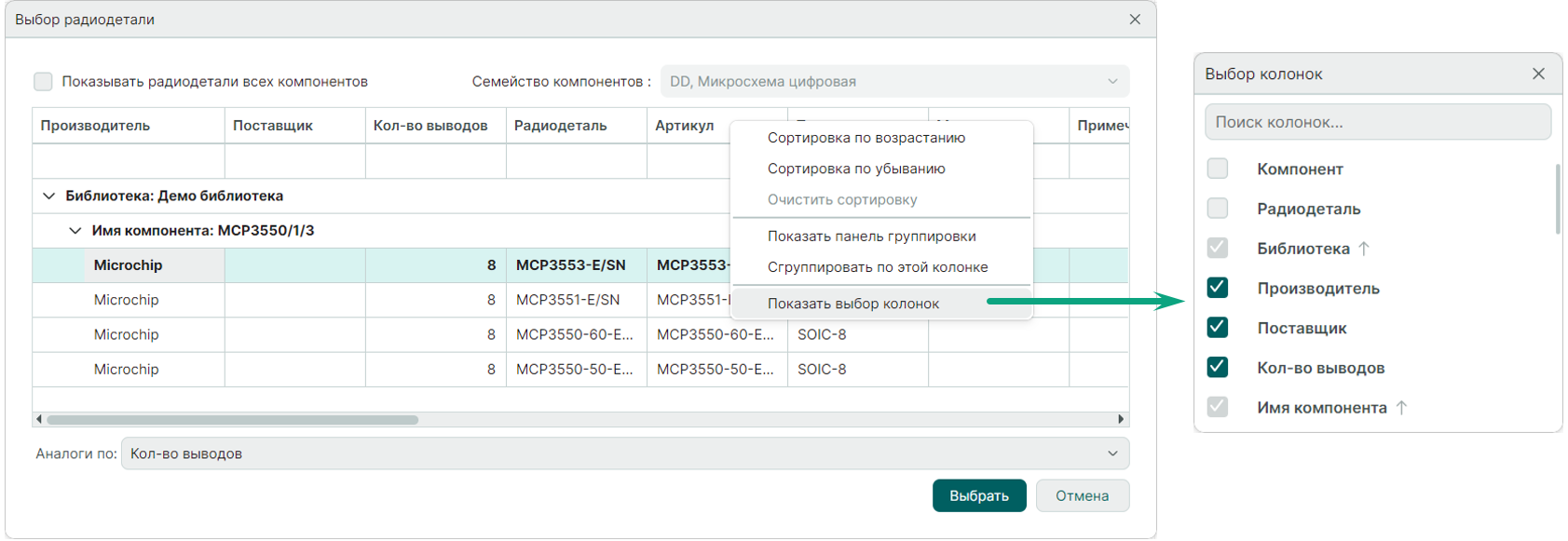
Task: Enable showing radio parts of all components
Action: pyautogui.click(x=44, y=82)
